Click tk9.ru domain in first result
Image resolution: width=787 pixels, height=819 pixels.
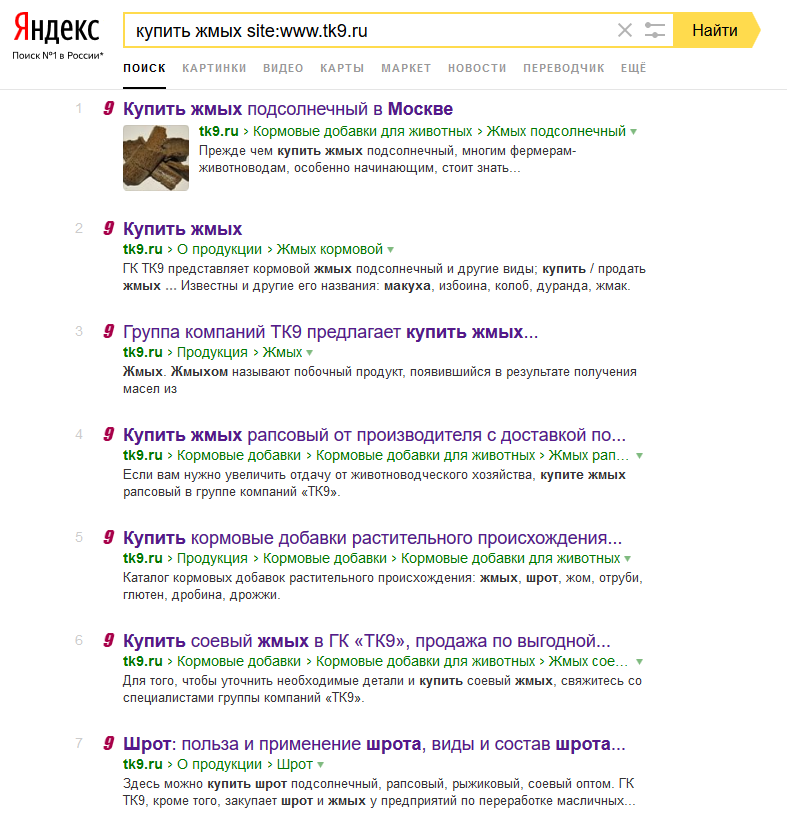tap(218, 131)
